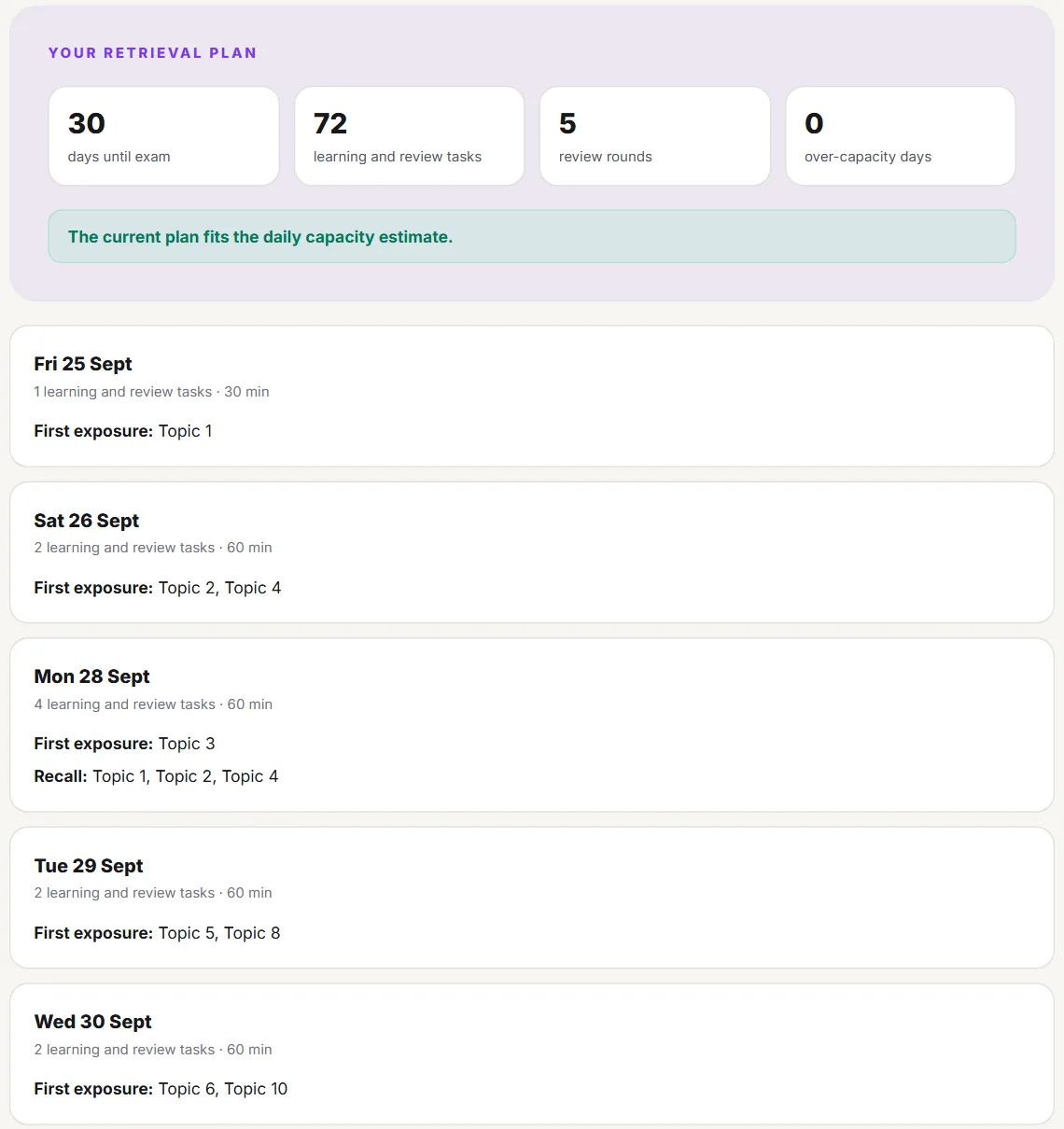This screenshot has width=1064, height=1129.
Task: Click the 'Wed 30 Sept' day heading
Action: (x=93, y=1022)
